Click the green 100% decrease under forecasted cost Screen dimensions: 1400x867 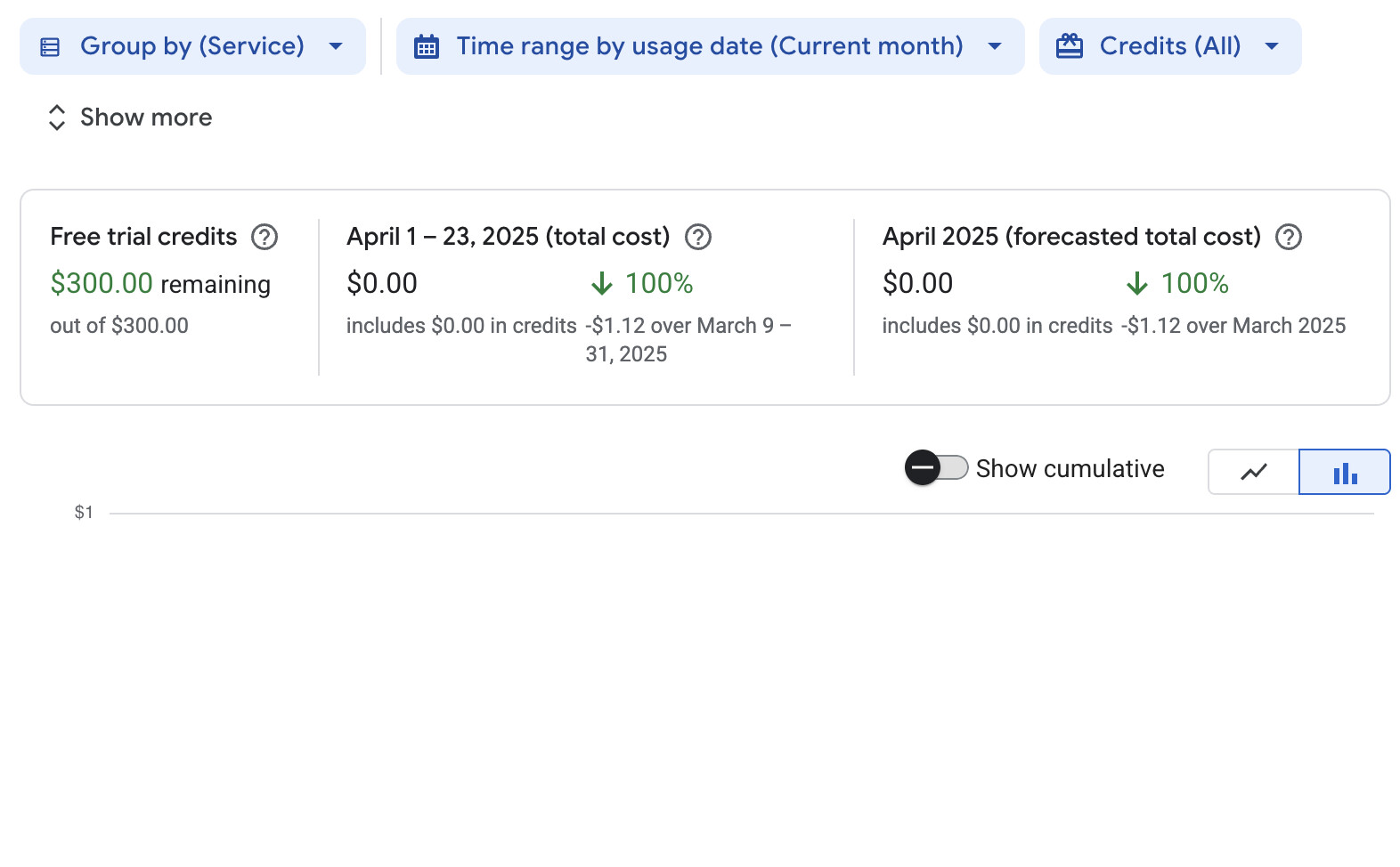pyautogui.click(x=1193, y=283)
